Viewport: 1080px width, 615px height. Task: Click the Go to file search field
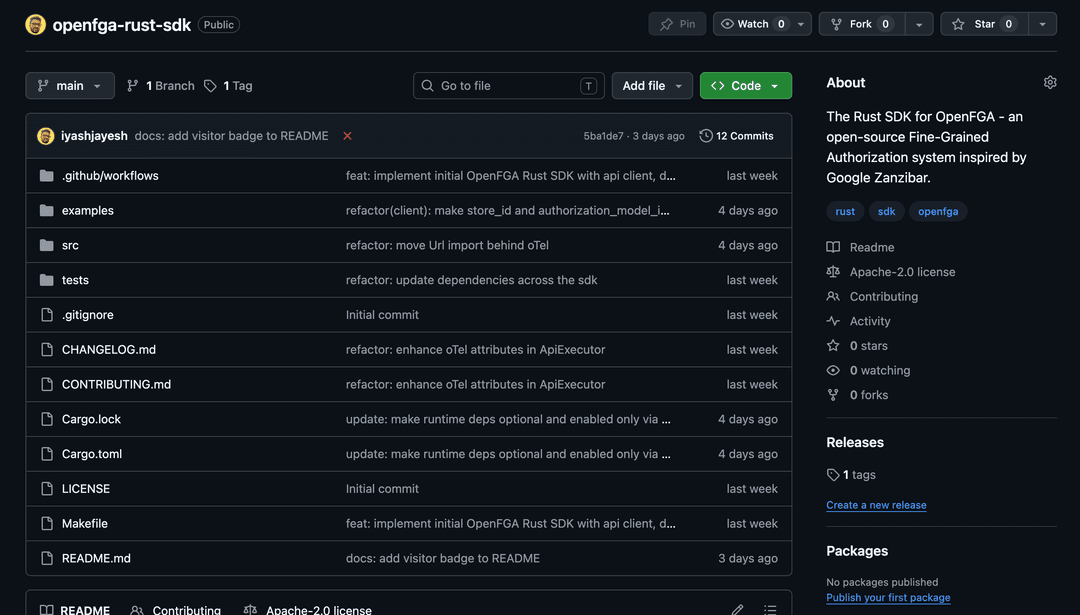[508, 85]
